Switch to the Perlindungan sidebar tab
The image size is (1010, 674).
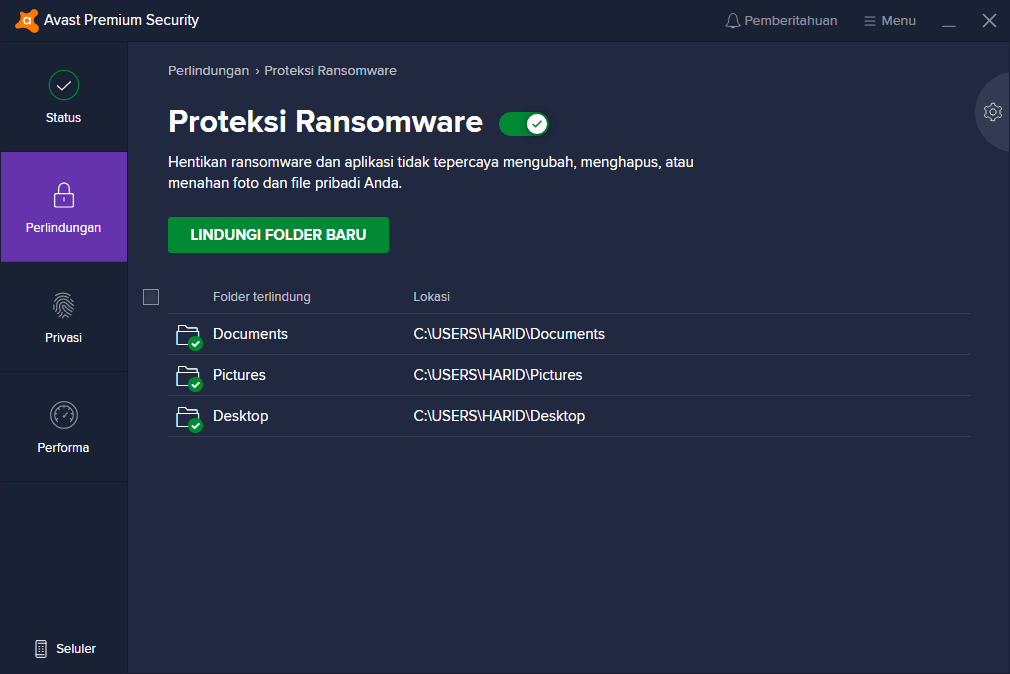pyautogui.click(x=64, y=207)
